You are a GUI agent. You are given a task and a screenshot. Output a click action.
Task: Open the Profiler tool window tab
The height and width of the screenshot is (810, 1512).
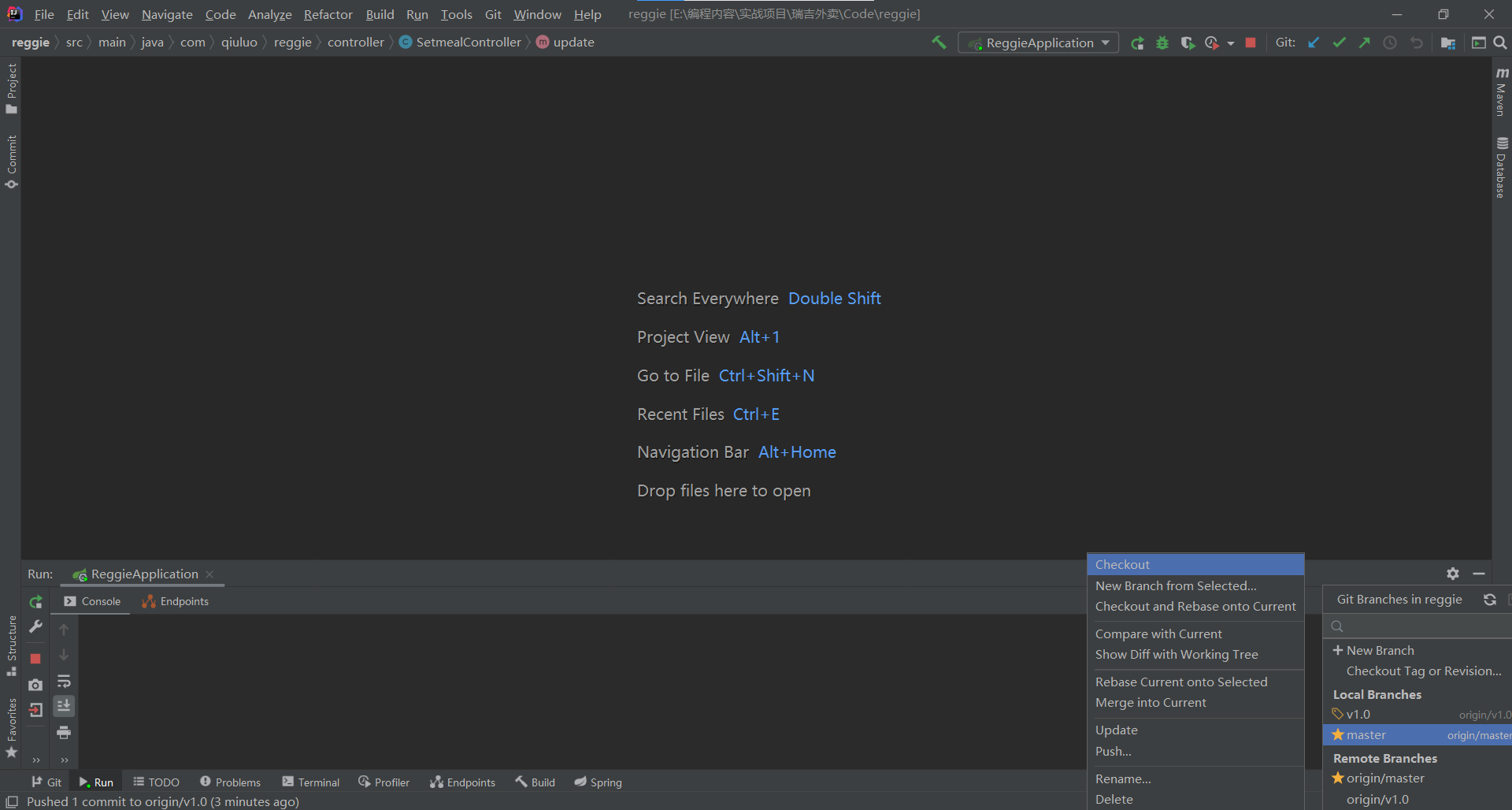[x=384, y=782]
